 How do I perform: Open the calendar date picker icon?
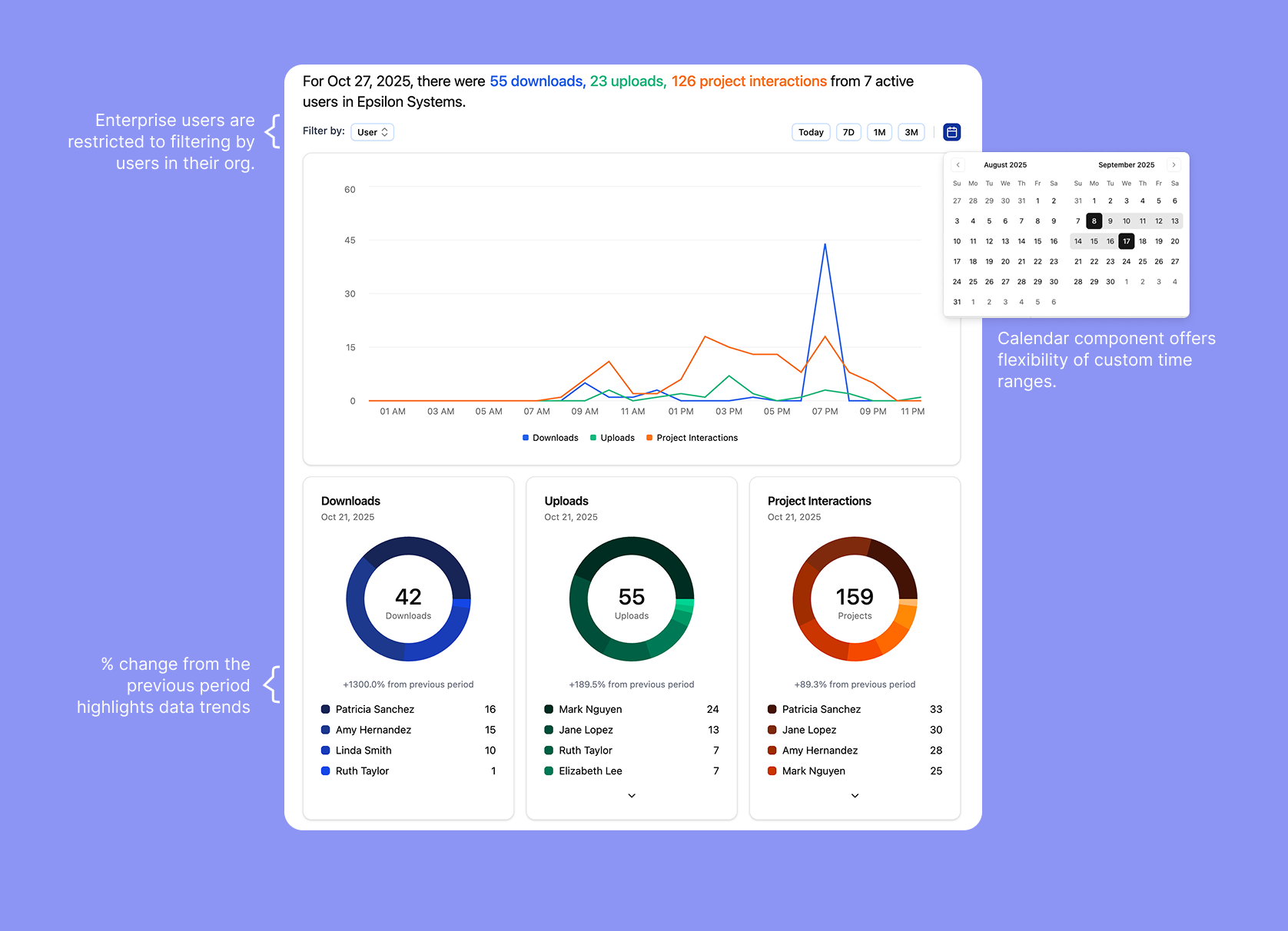[x=951, y=132]
